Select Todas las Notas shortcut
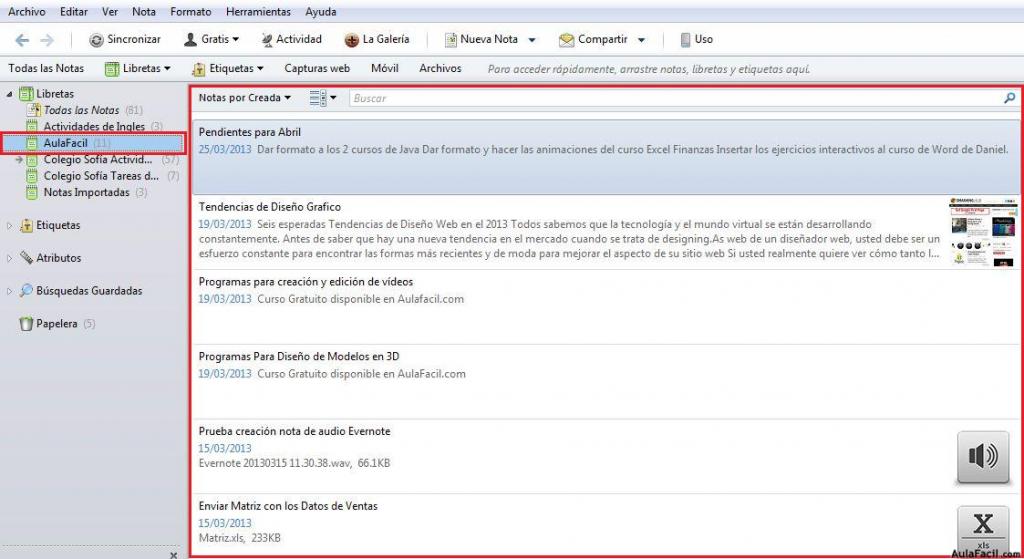The height and width of the screenshot is (559, 1024). point(46,69)
